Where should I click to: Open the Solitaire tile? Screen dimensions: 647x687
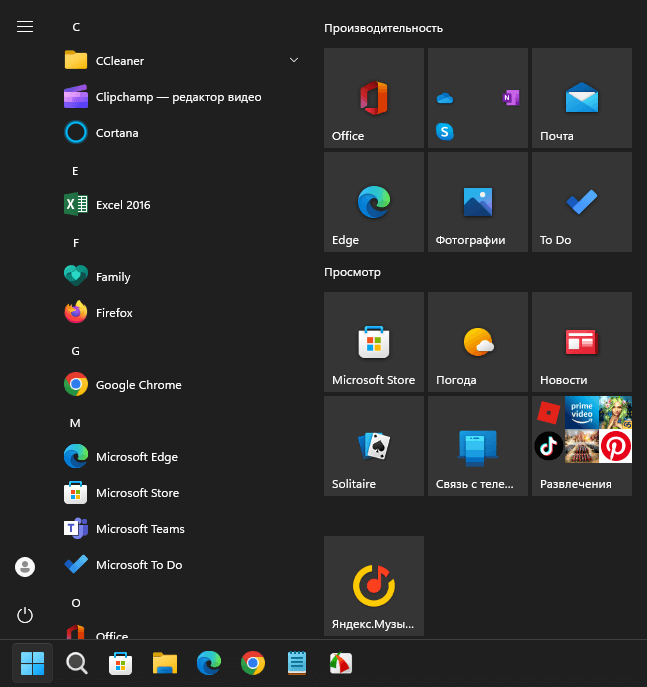click(374, 446)
